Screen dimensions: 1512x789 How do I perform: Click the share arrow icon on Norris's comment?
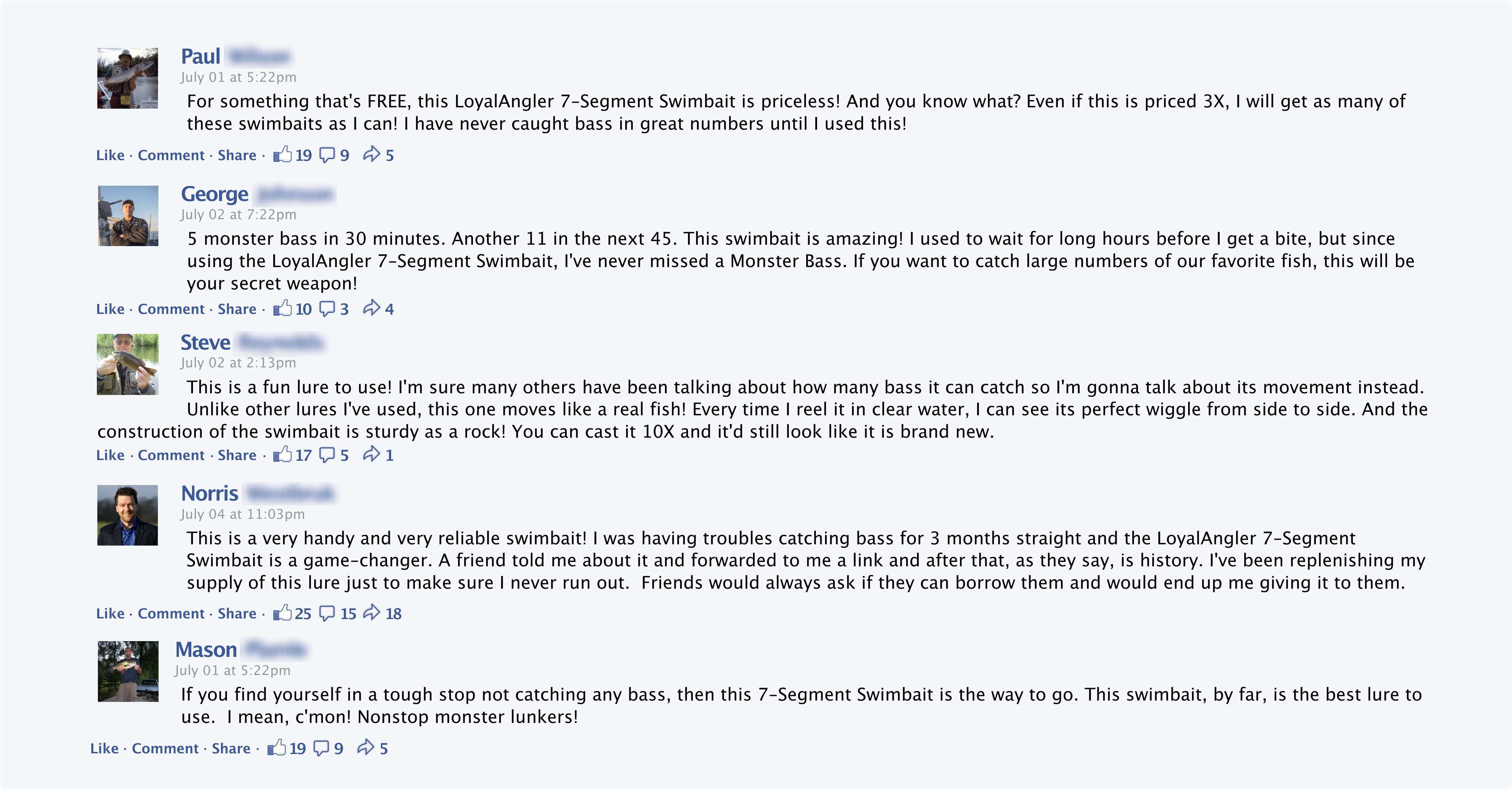(371, 613)
